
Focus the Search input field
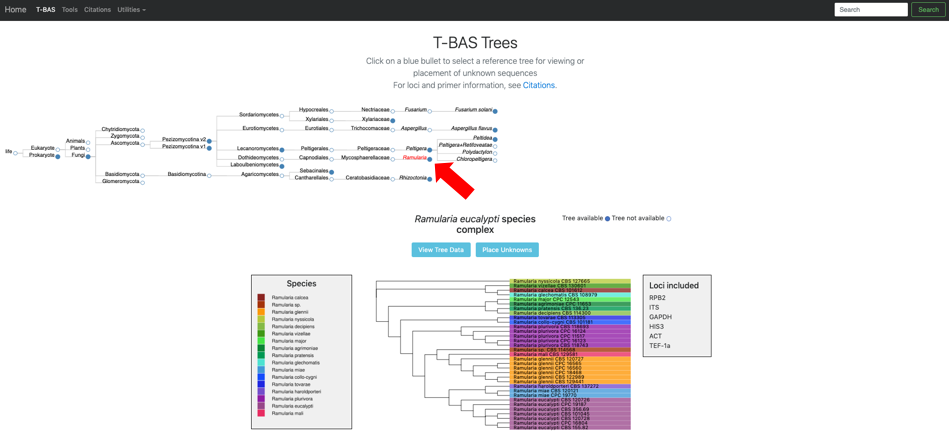point(871,10)
